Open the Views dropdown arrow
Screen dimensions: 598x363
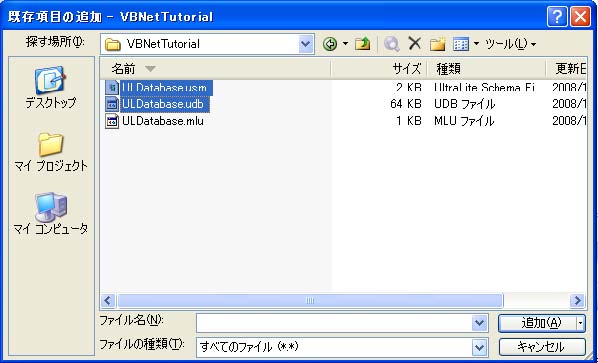coord(476,45)
